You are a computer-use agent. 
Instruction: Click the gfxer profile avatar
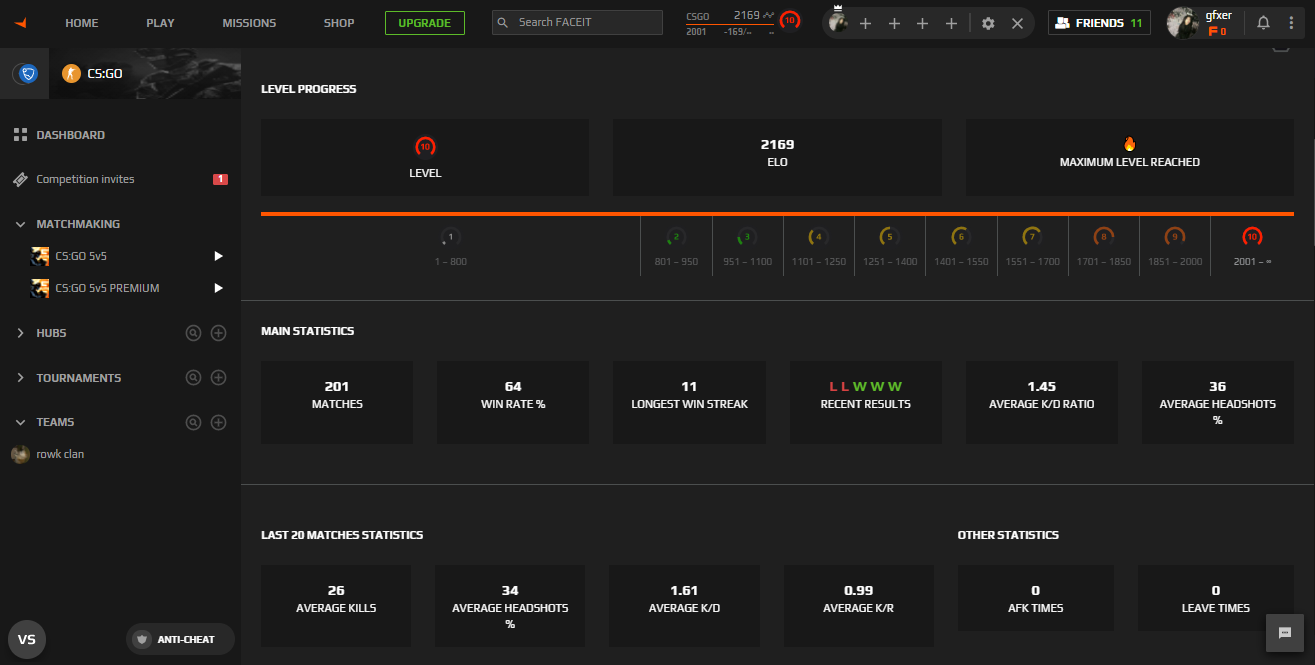[x=1183, y=23]
